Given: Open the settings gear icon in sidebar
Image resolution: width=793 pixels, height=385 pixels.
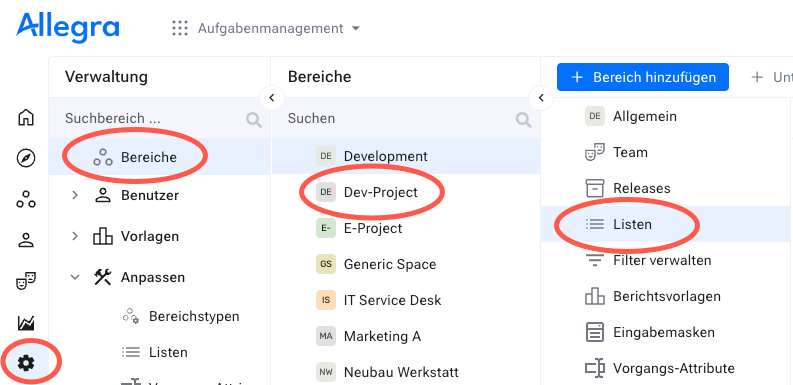Looking at the screenshot, I should [26, 363].
